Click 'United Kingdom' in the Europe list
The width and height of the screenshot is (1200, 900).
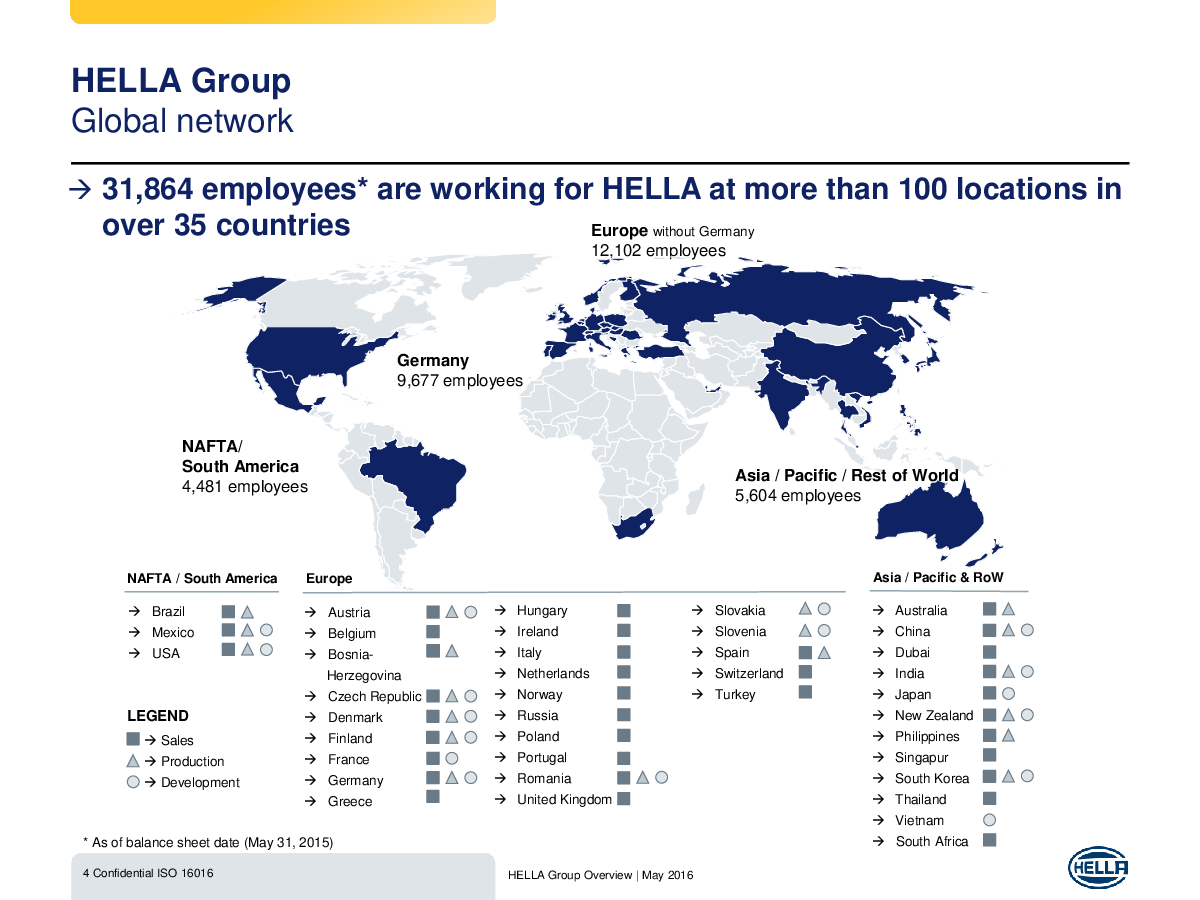pos(564,799)
